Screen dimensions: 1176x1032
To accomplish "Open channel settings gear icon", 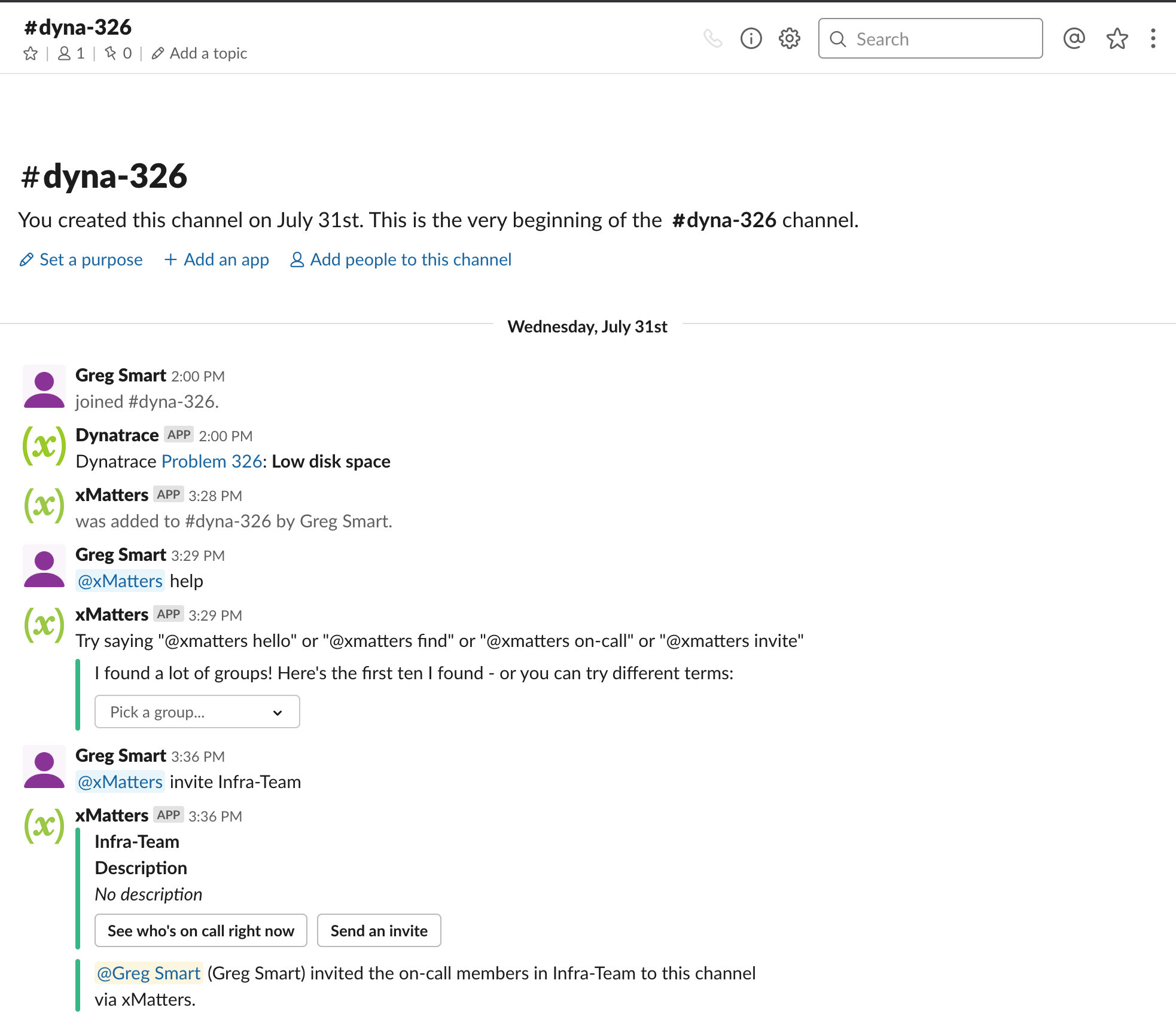I will click(x=790, y=39).
